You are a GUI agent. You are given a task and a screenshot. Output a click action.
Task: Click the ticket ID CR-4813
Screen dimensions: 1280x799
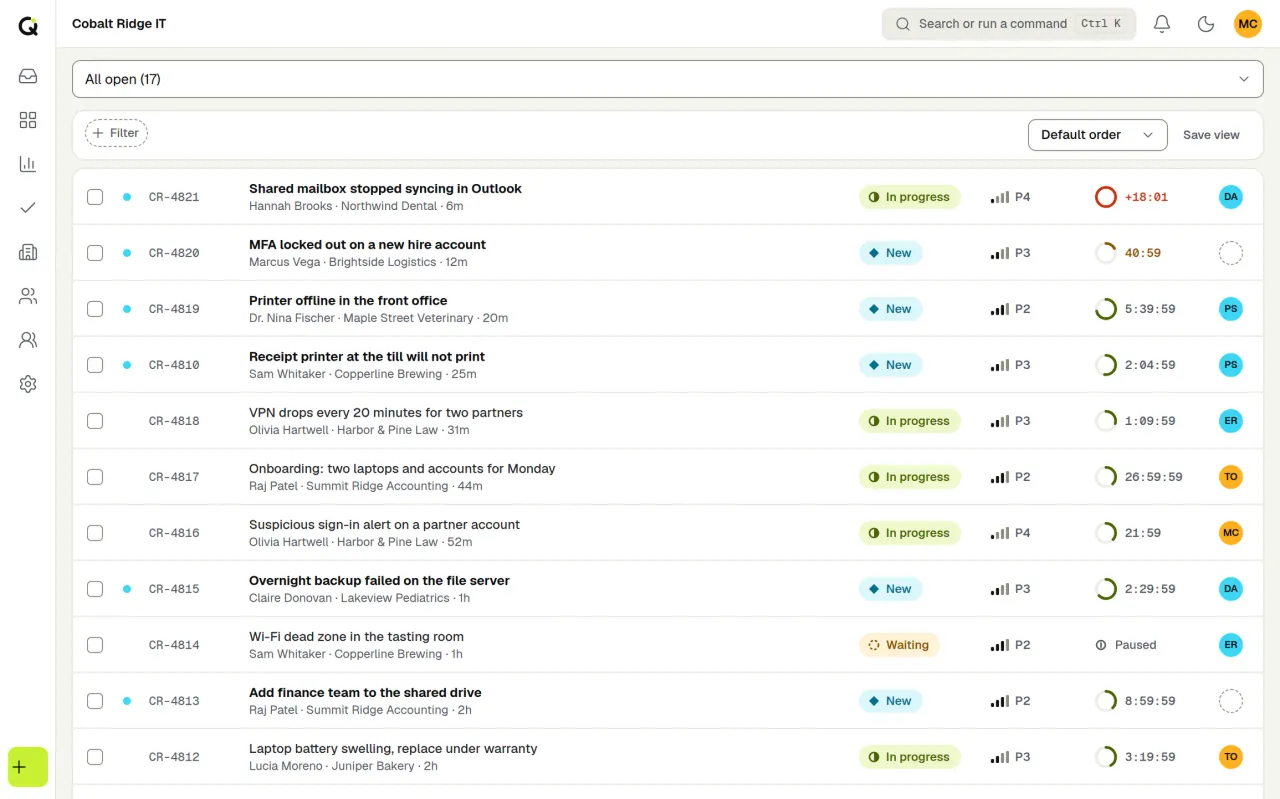tap(174, 701)
